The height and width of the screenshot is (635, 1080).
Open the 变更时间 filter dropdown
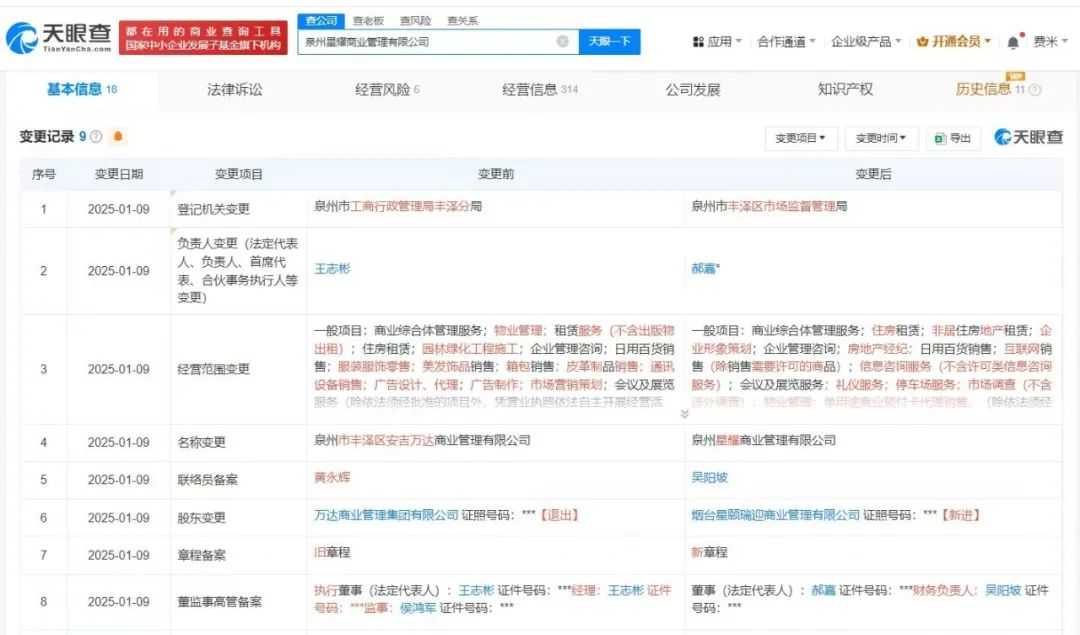coord(881,138)
